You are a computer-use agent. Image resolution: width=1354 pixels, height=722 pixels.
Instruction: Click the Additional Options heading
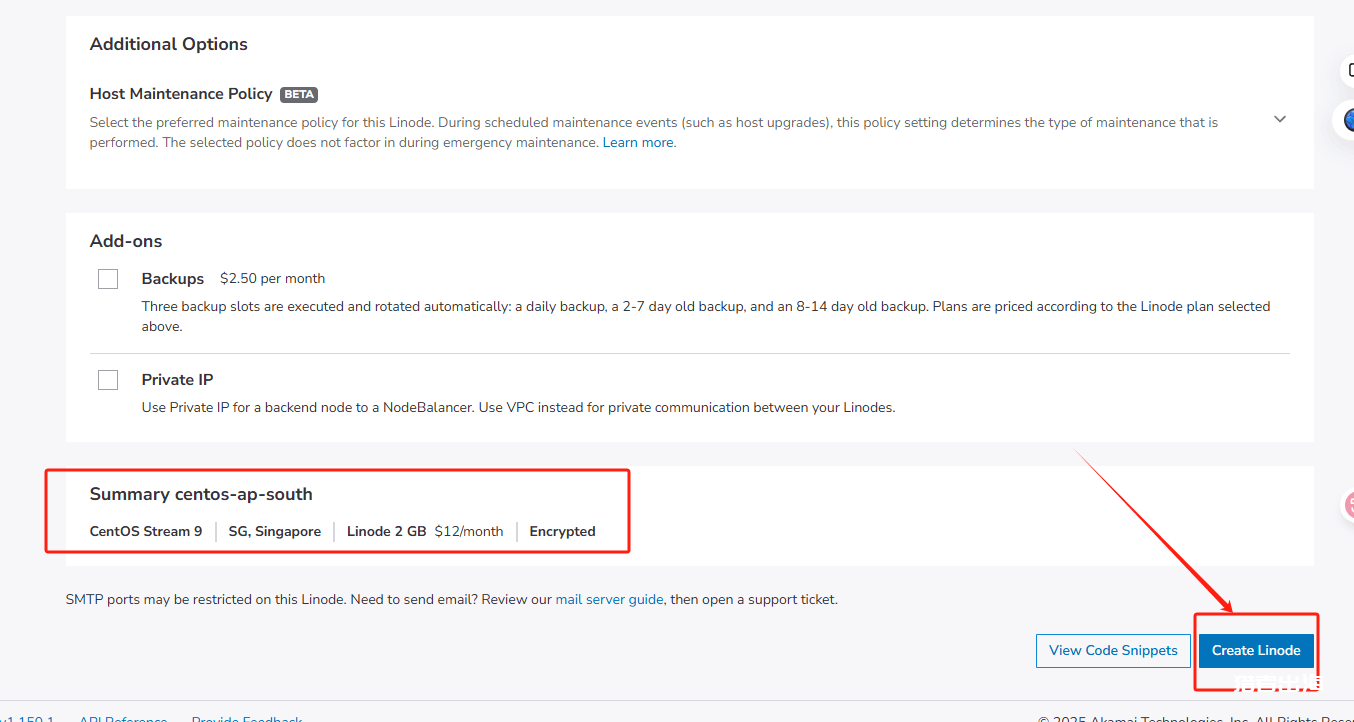[169, 44]
